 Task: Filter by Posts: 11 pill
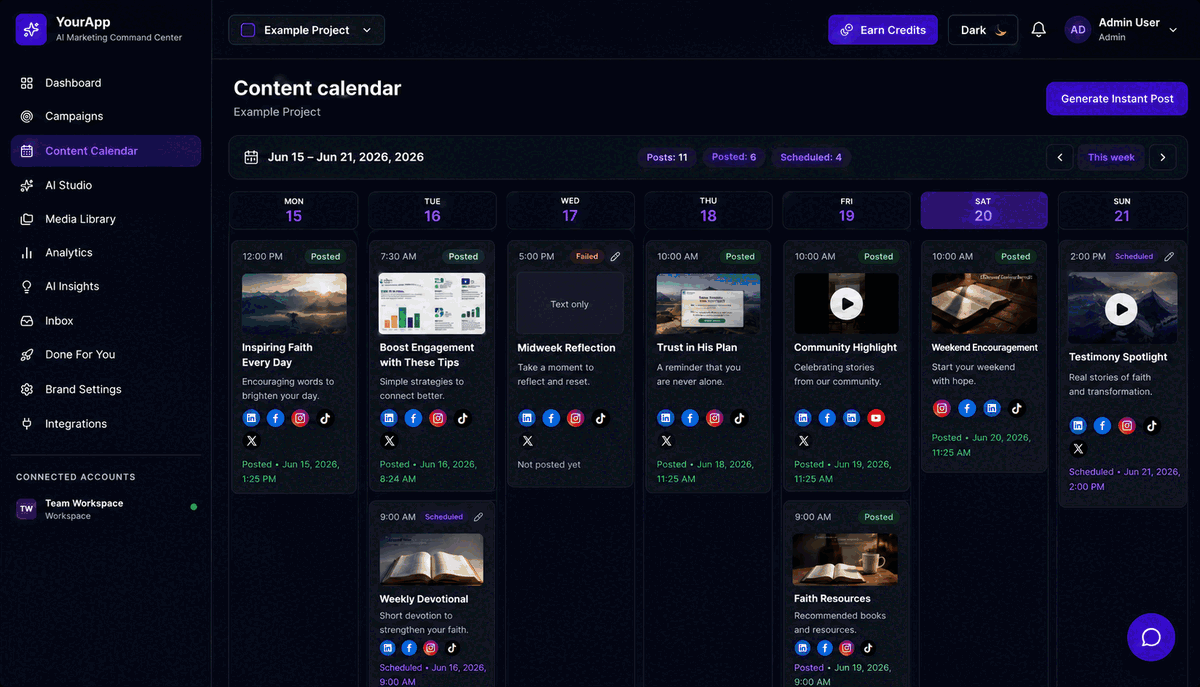point(667,157)
